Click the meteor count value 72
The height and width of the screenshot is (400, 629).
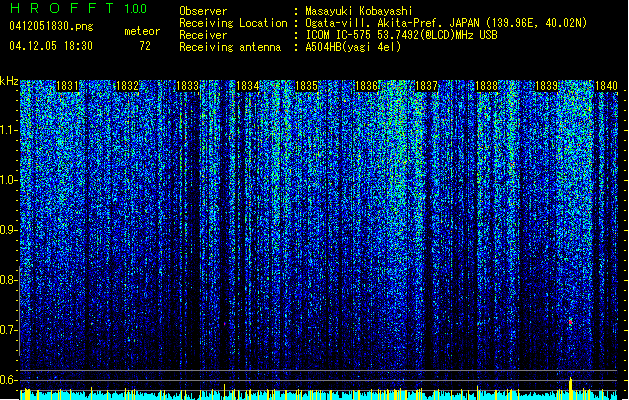(x=145, y=46)
